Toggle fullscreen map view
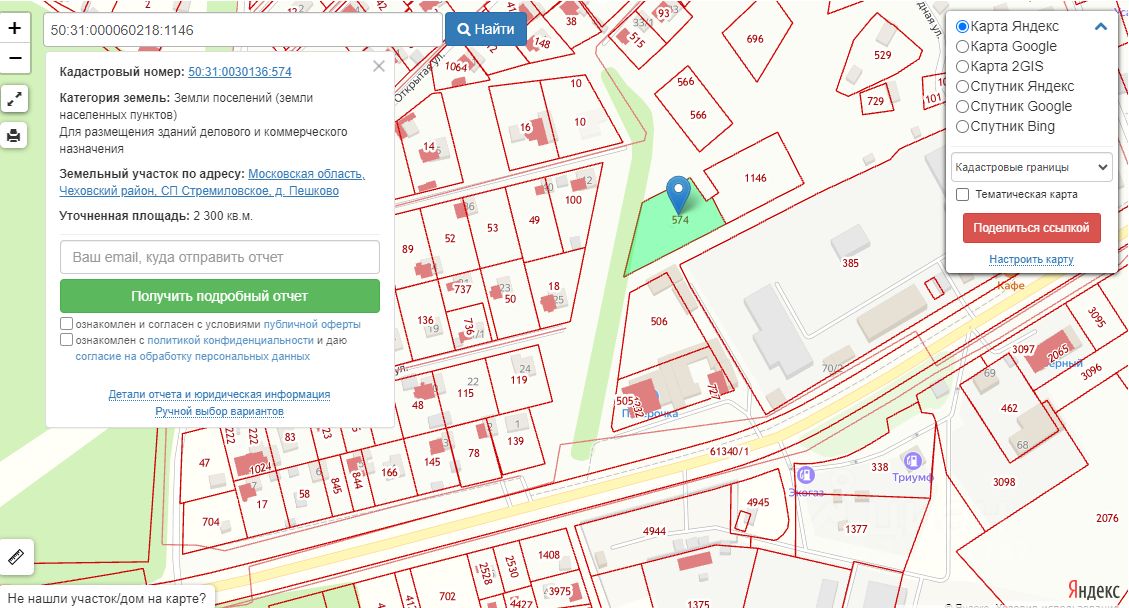This screenshot has width=1129, height=608. tap(15, 98)
